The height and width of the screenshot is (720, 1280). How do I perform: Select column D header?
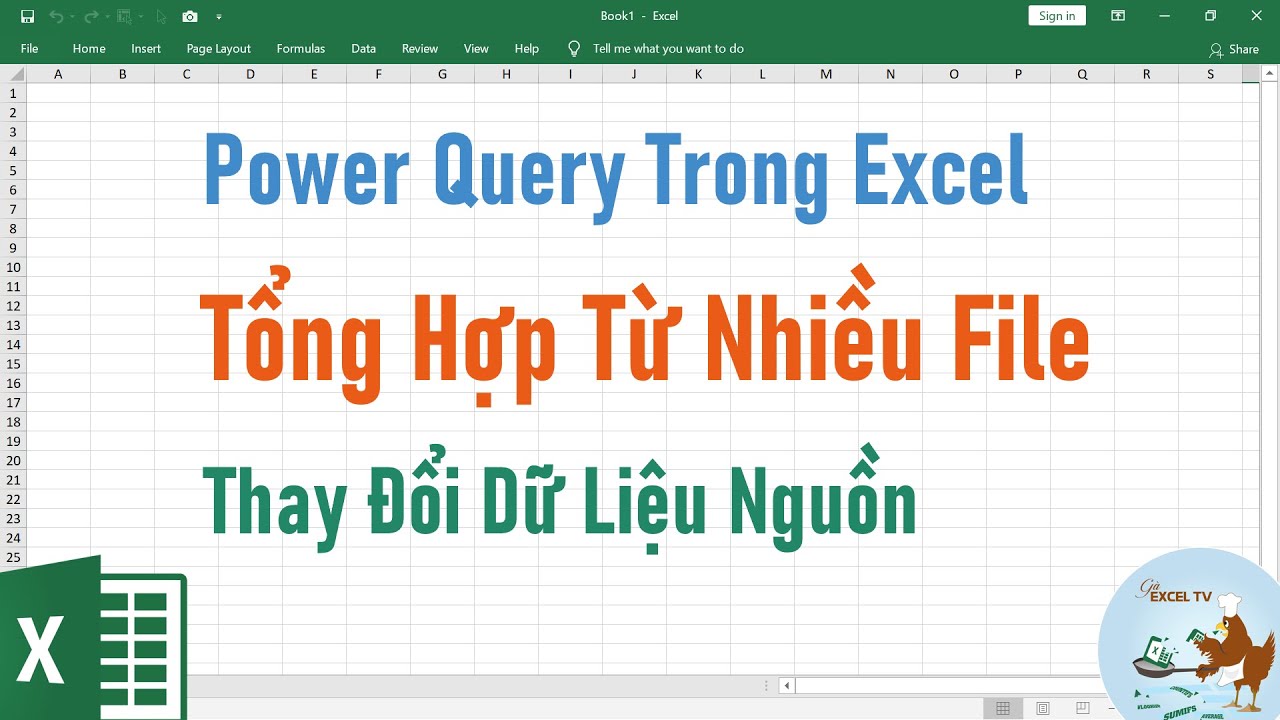tap(250, 74)
